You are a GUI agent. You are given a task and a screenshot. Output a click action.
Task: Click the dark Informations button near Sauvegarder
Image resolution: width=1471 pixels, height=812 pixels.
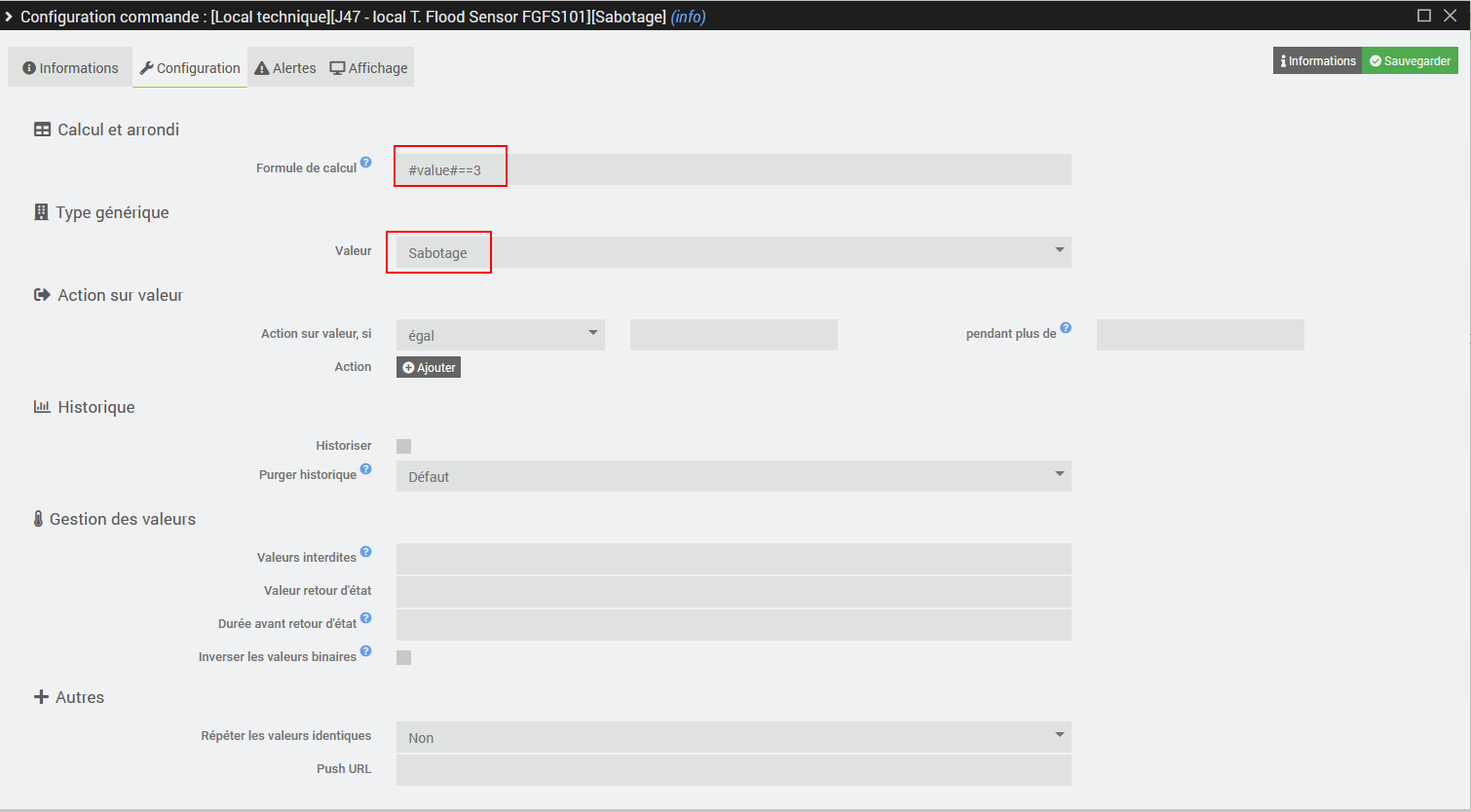click(x=1317, y=60)
